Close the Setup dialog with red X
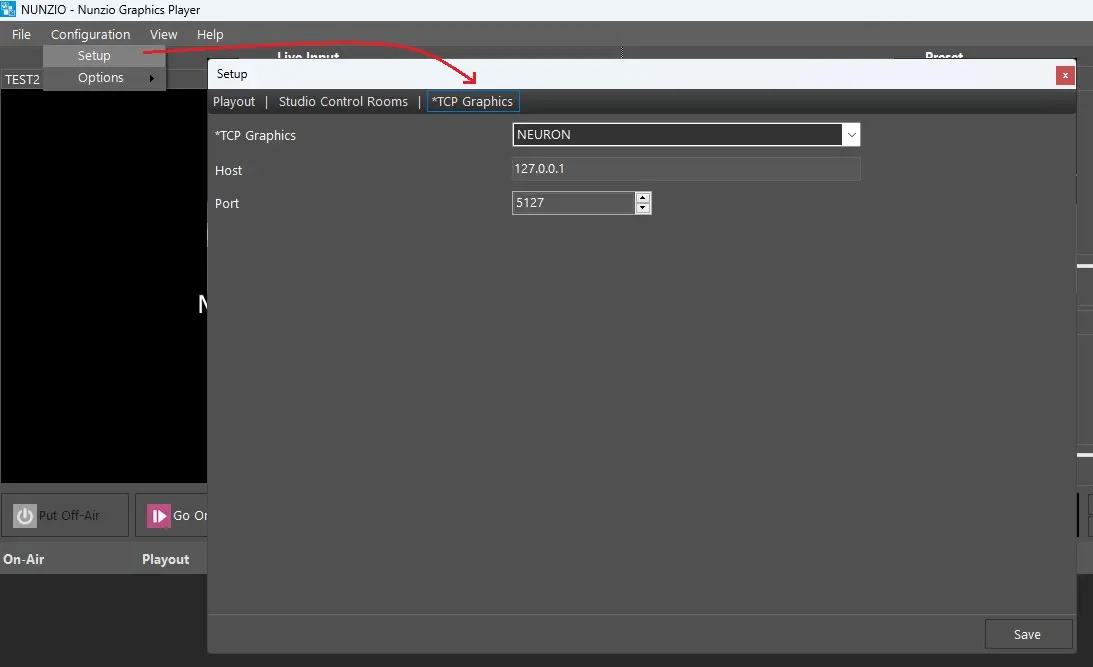1093x667 pixels. 1065,75
